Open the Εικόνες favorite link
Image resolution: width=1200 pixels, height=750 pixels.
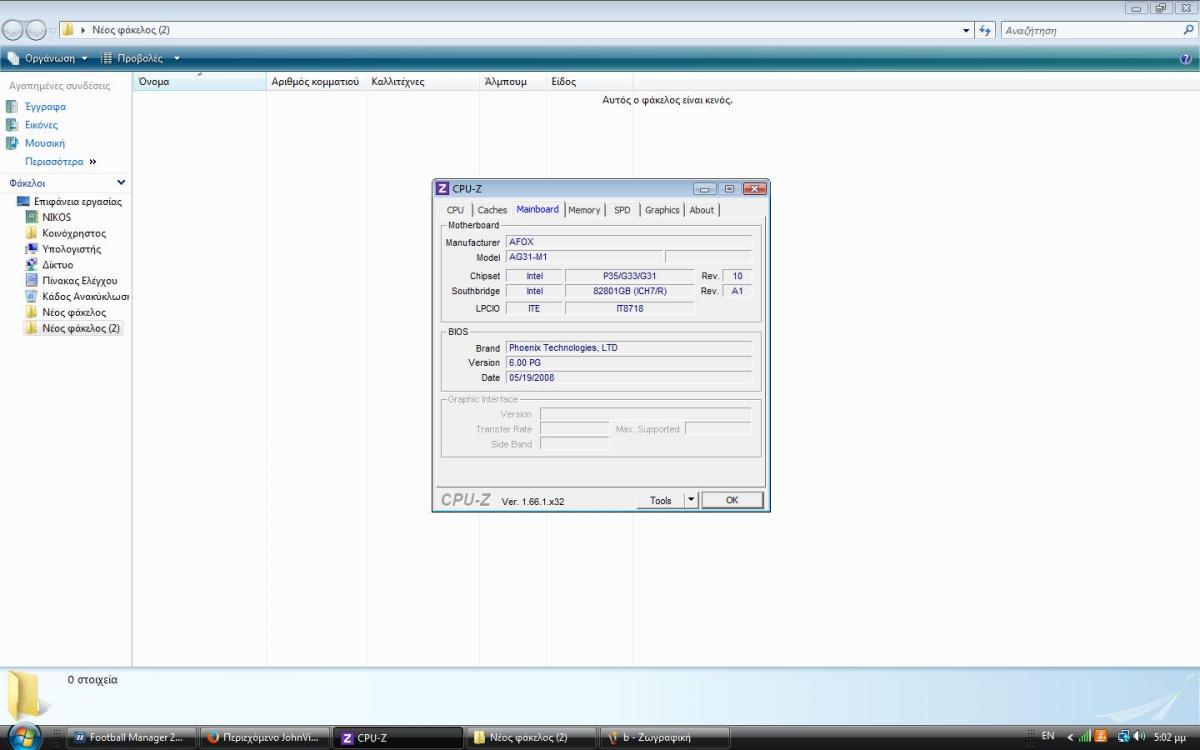[41, 125]
